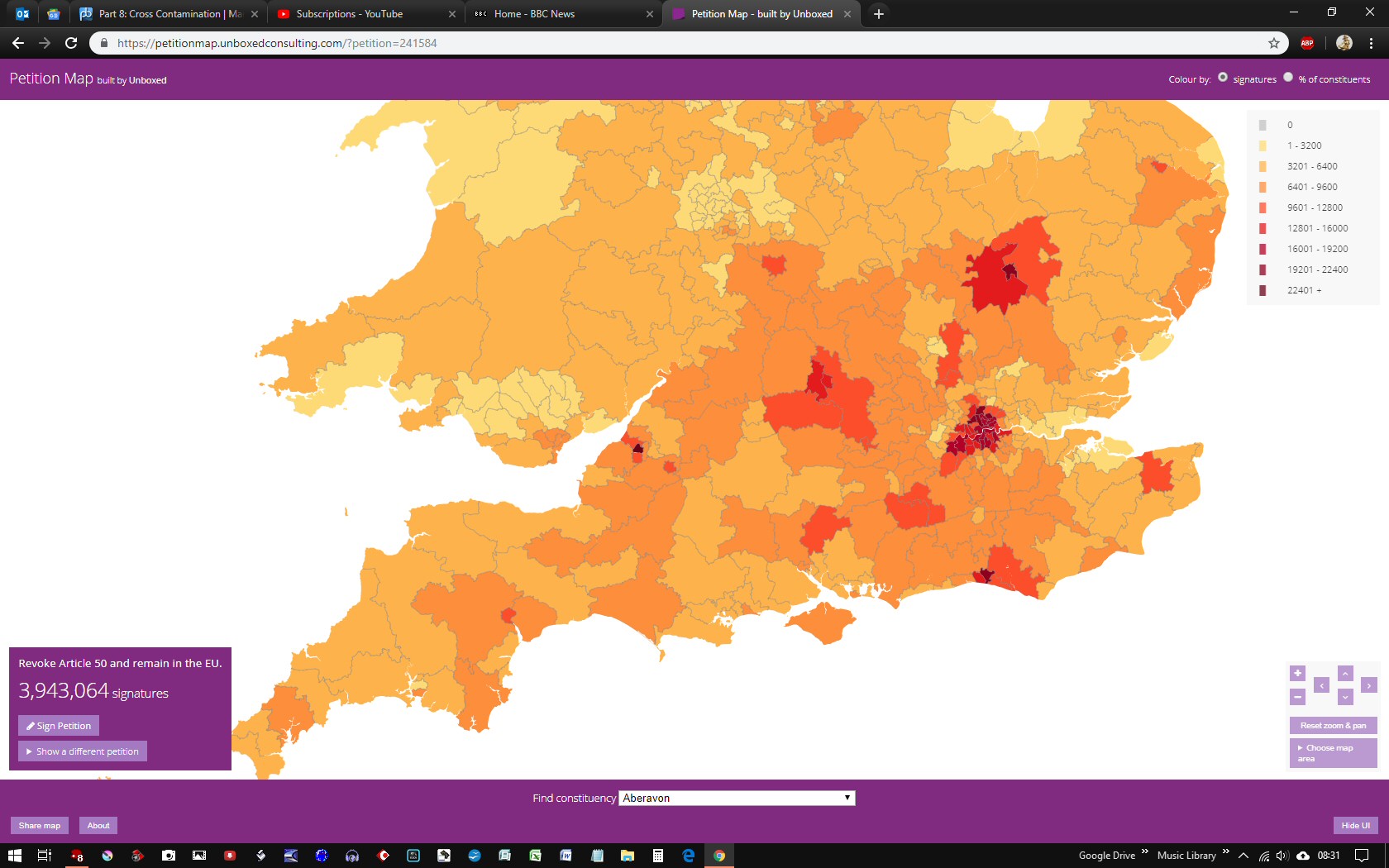Reload the petition map page
Image resolution: width=1389 pixels, height=868 pixels.
71,43
